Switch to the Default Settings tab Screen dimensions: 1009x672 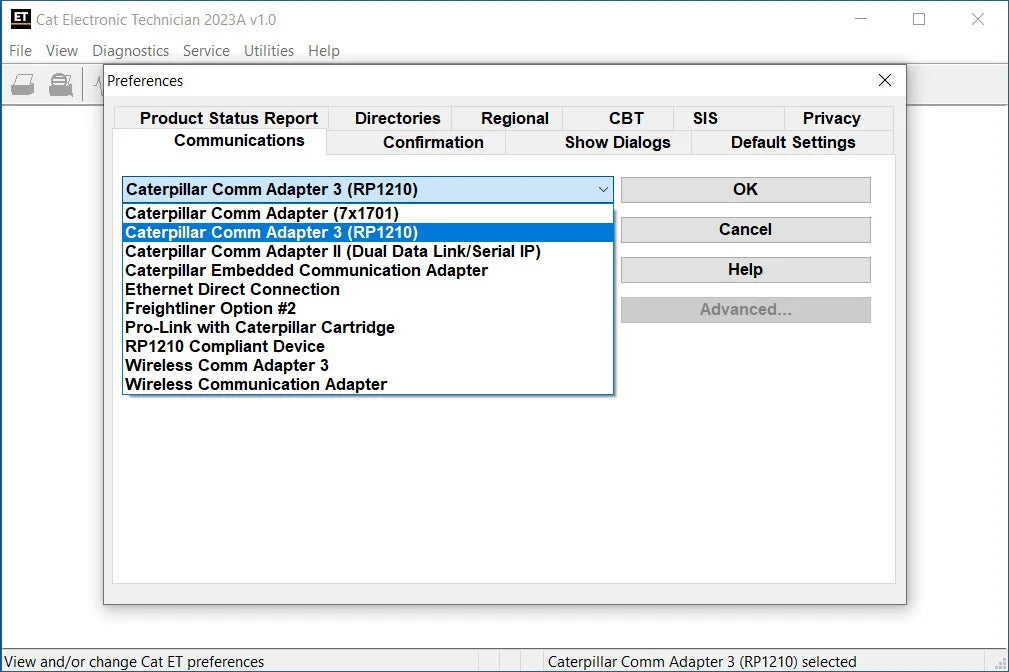tap(793, 142)
